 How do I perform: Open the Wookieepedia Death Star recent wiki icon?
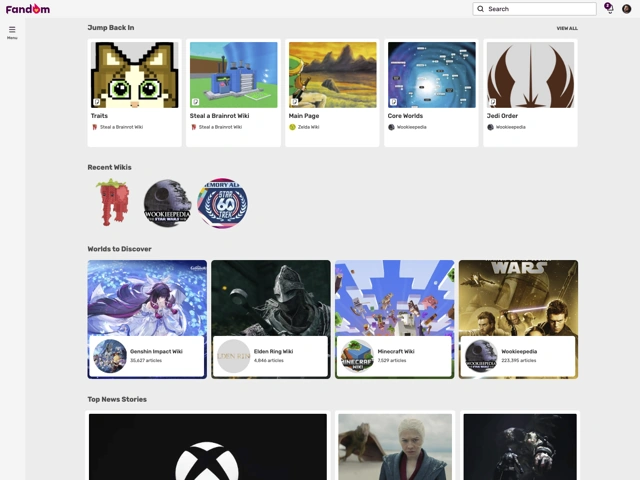point(167,203)
